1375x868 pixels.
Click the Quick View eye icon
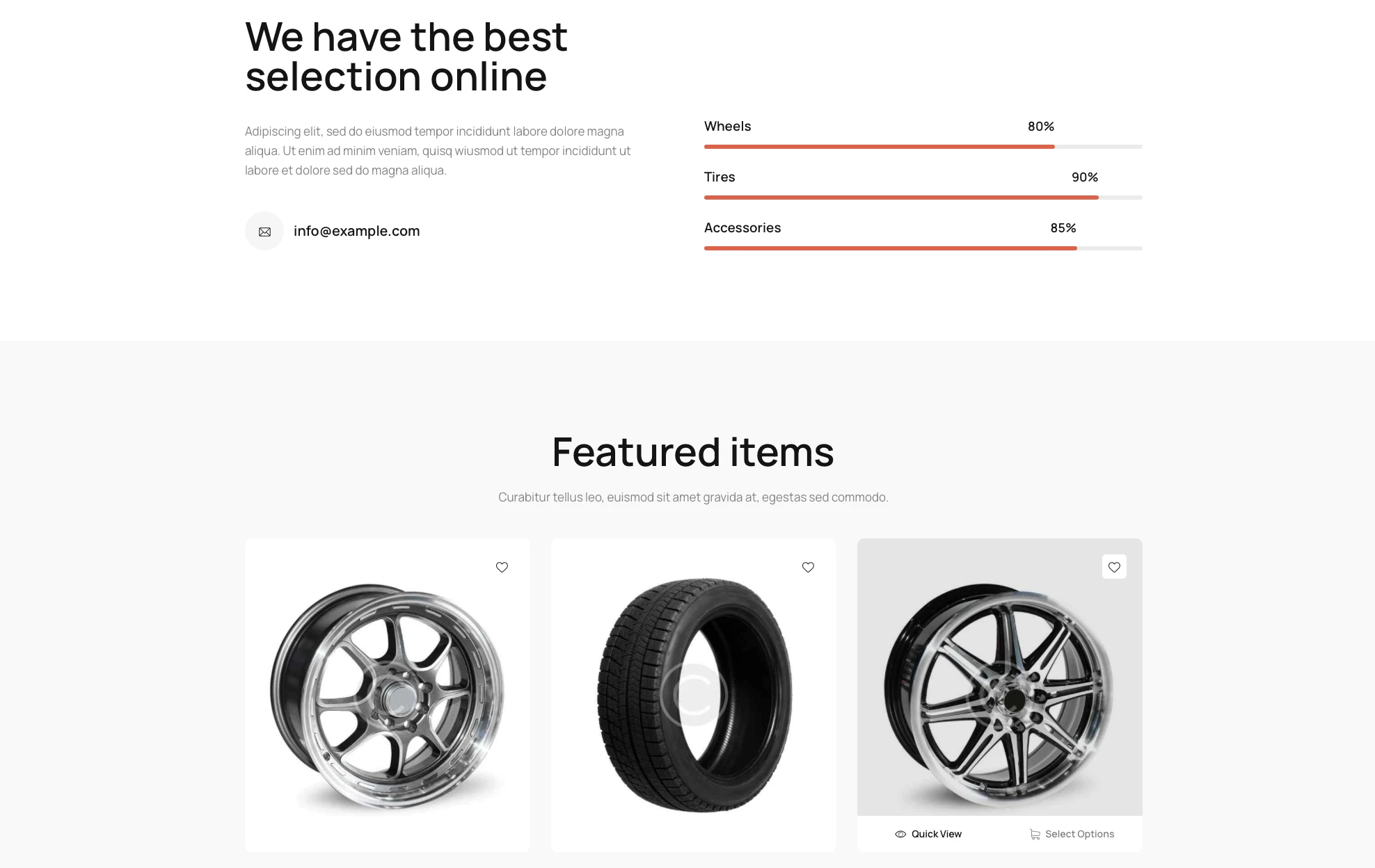click(900, 834)
